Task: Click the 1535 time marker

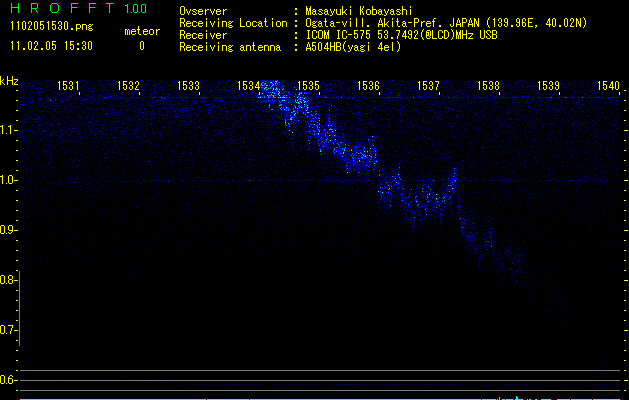Action: coord(308,85)
